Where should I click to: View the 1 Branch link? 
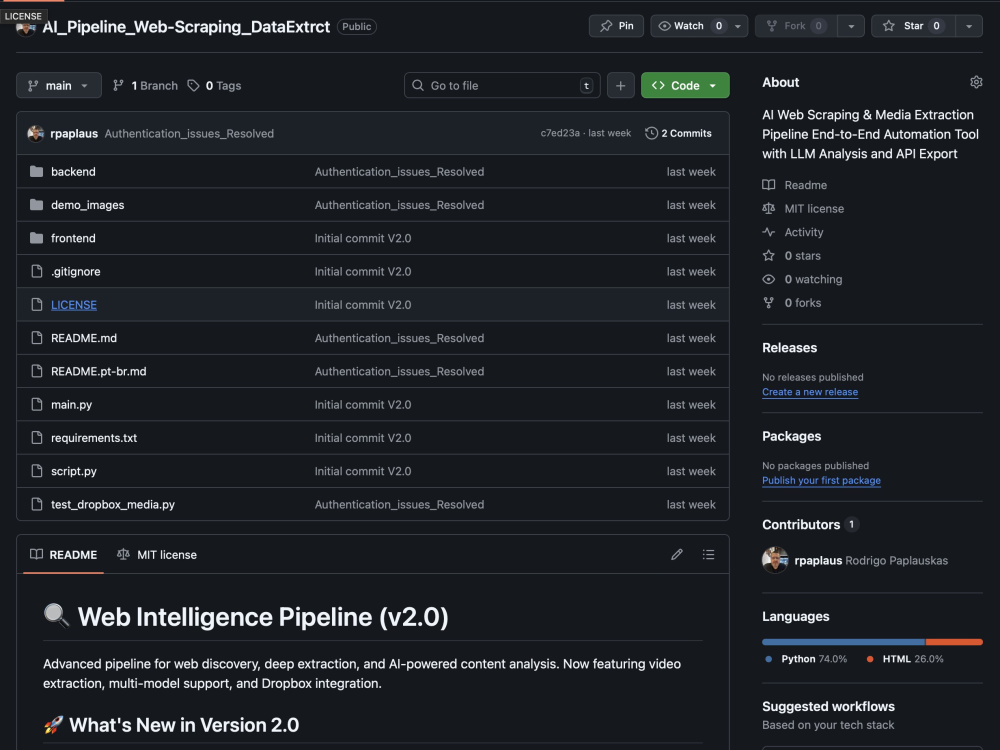(x=145, y=85)
